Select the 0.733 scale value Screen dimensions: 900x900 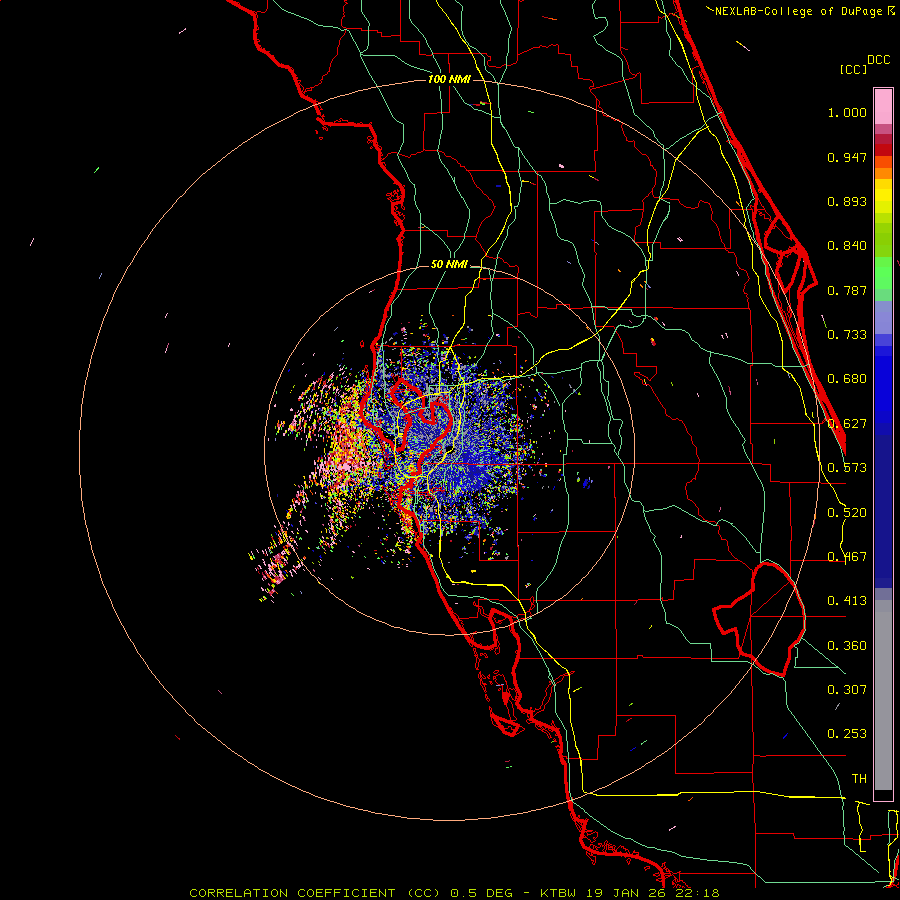point(847,335)
